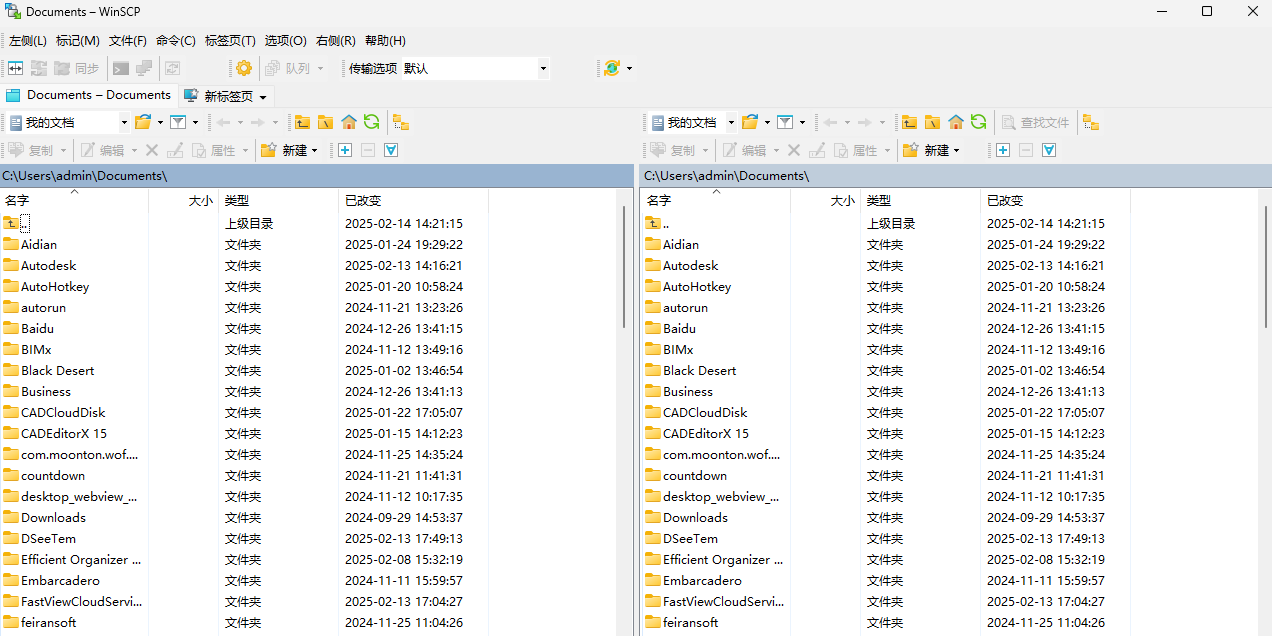The height and width of the screenshot is (636, 1272).
Task: Select the Downloads folder in left panel
Action: click(53, 517)
